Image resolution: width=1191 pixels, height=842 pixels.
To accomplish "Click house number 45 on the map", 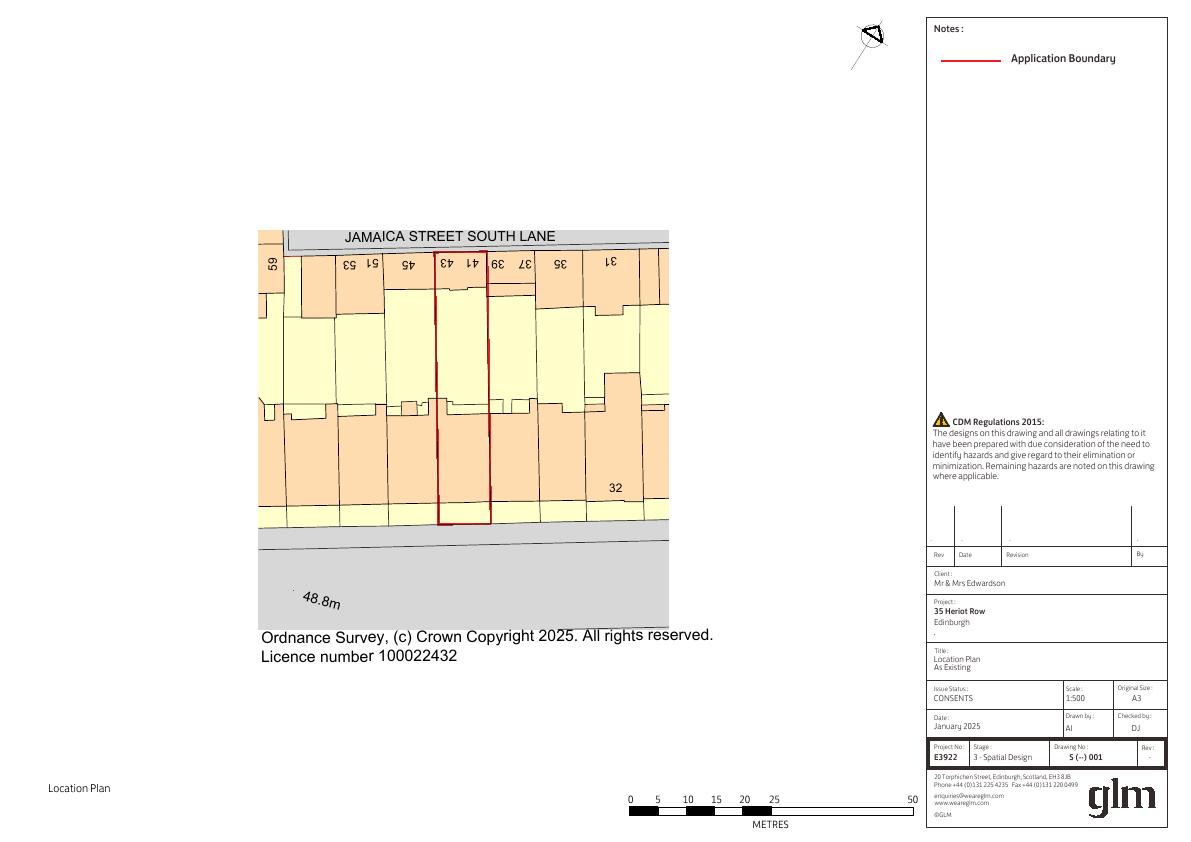I will (408, 265).
